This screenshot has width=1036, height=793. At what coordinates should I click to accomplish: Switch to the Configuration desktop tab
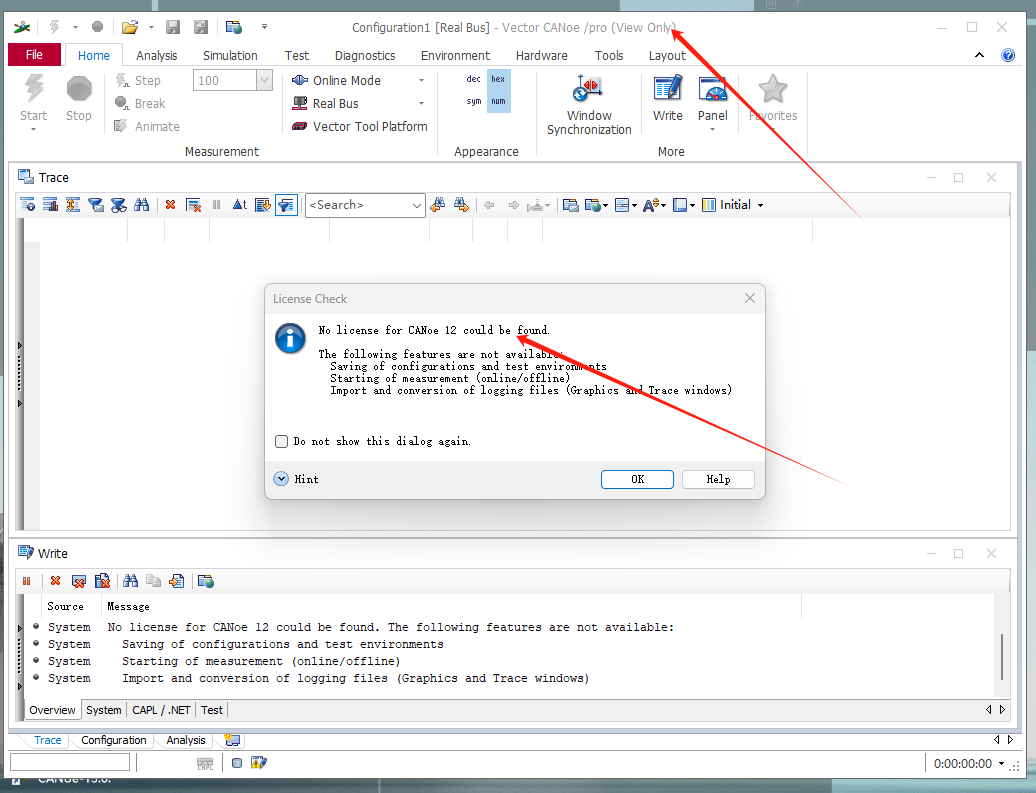pyautogui.click(x=114, y=740)
